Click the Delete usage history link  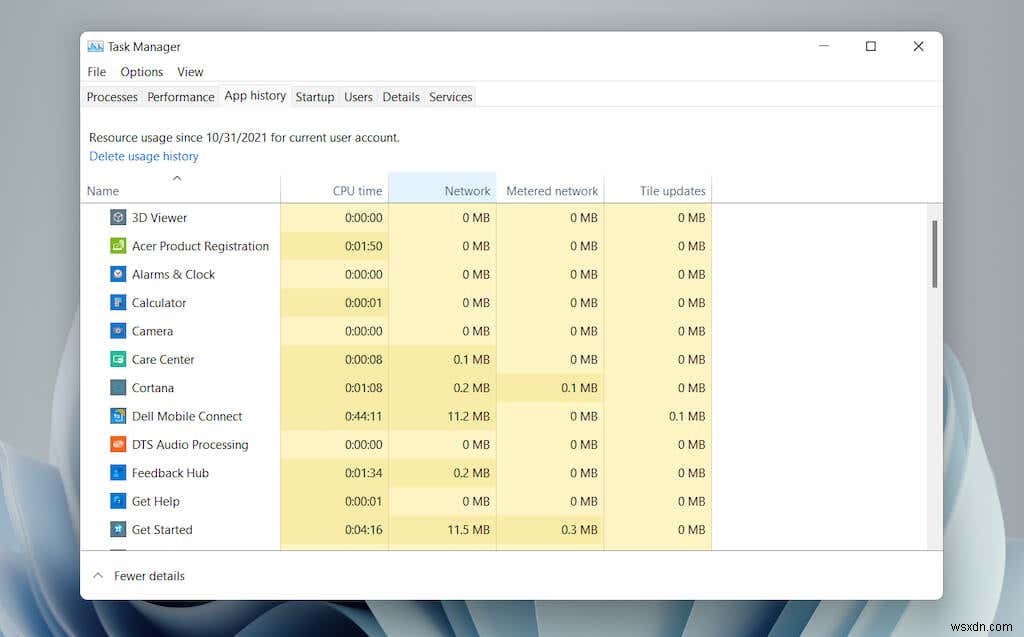coord(143,156)
